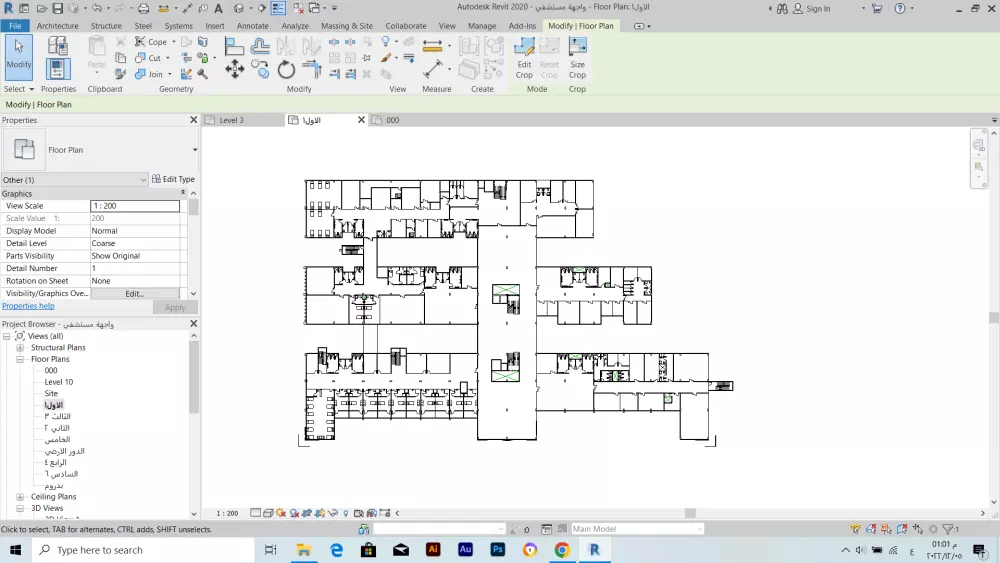Toggle Drag Elements on Selection in status bar
Viewport: 1000px width, 563px height.
[x=918, y=529]
